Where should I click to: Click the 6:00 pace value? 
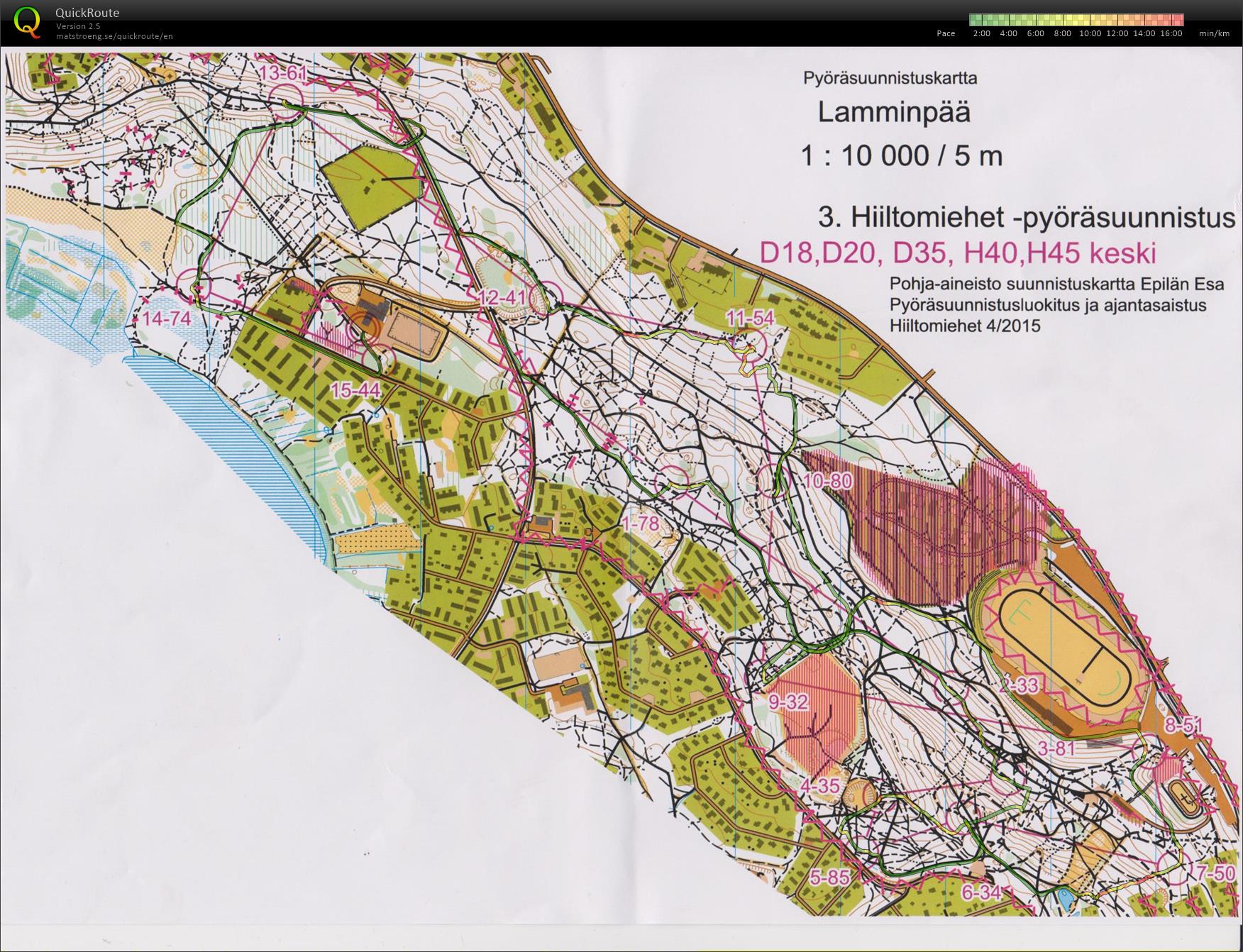click(x=1035, y=33)
